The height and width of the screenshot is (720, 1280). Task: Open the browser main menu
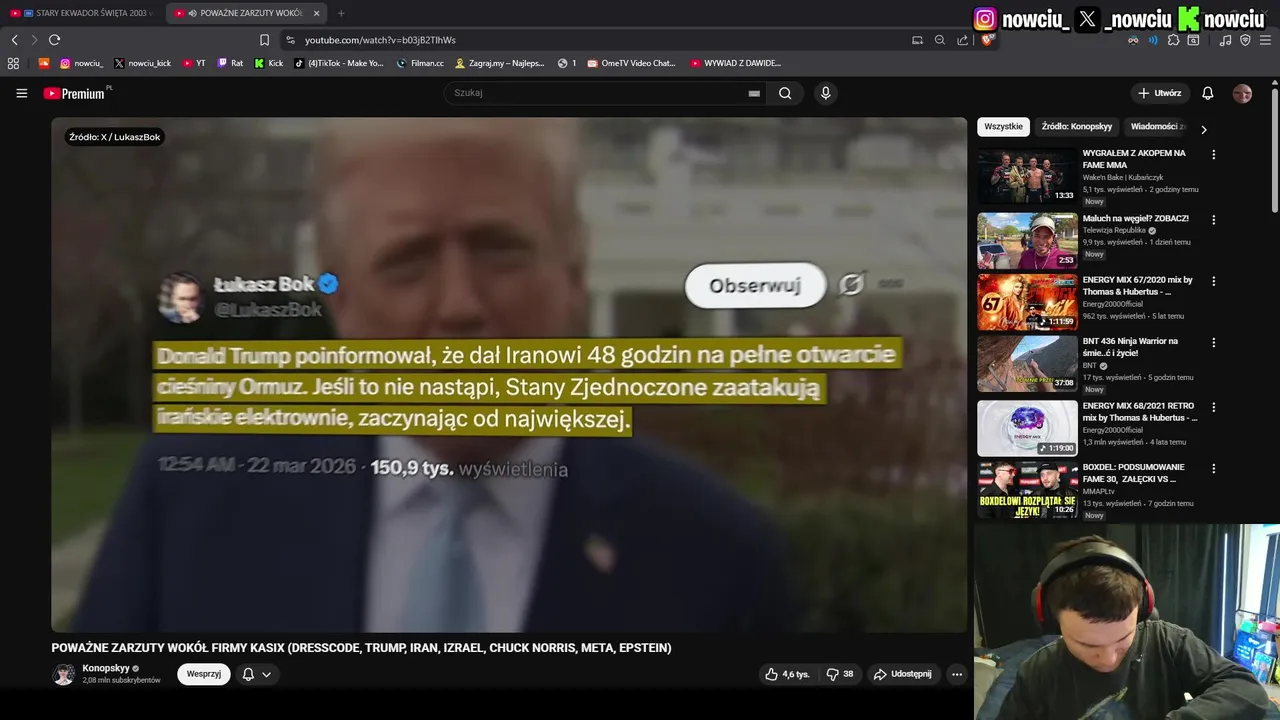(x=1265, y=40)
